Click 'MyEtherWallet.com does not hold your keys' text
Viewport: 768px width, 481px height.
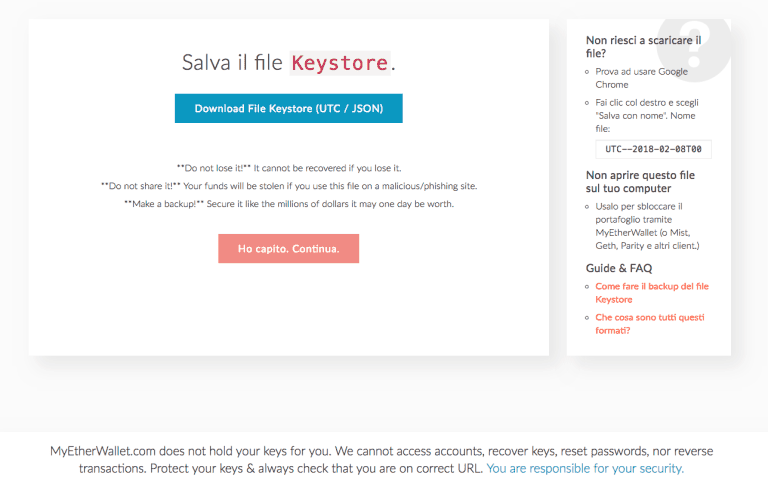pyautogui.click(x=191, y=451)
